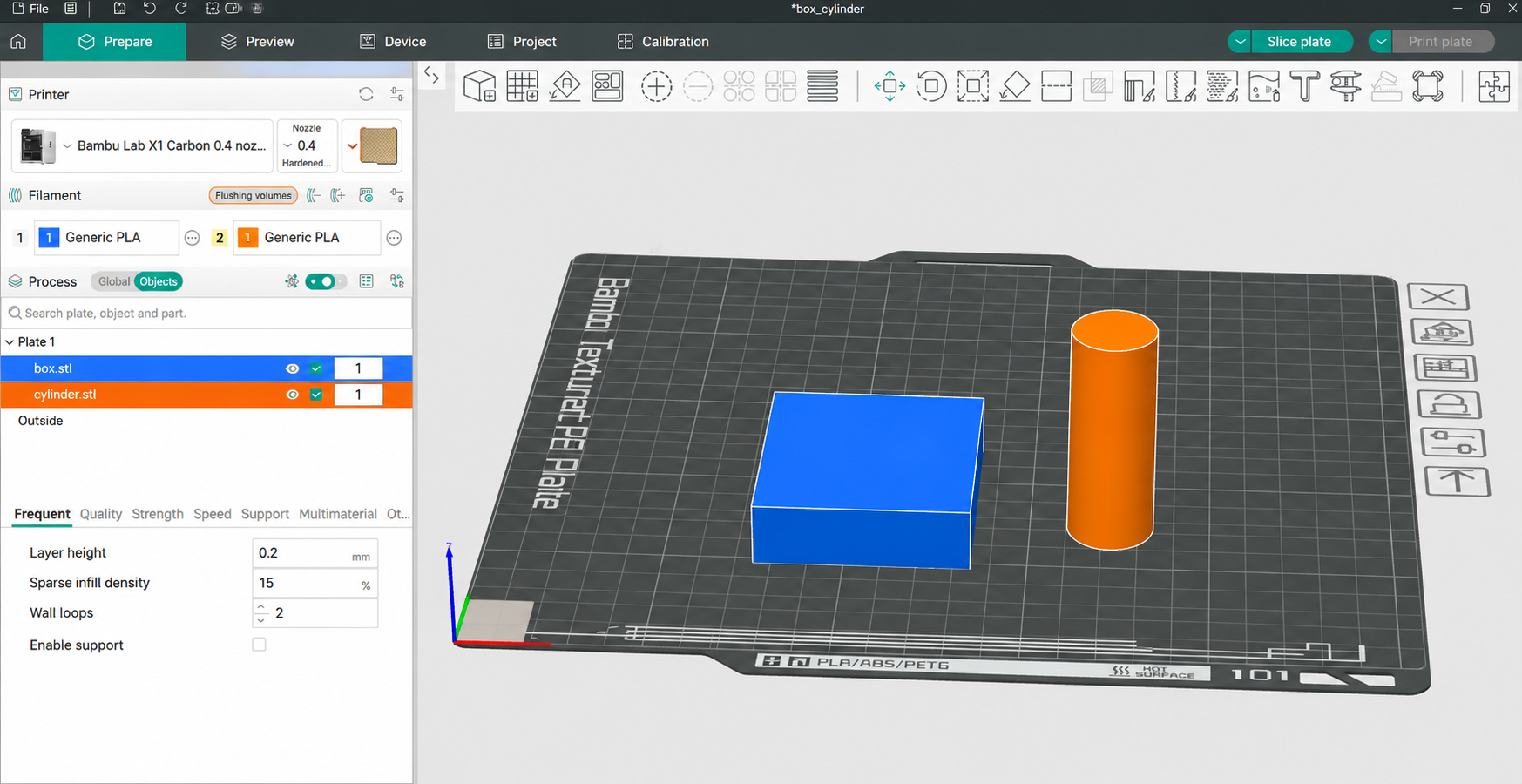Open the Assembly view puzzle icon
The width and height of the screenshot is (1522, 784).
(1494, 86)
